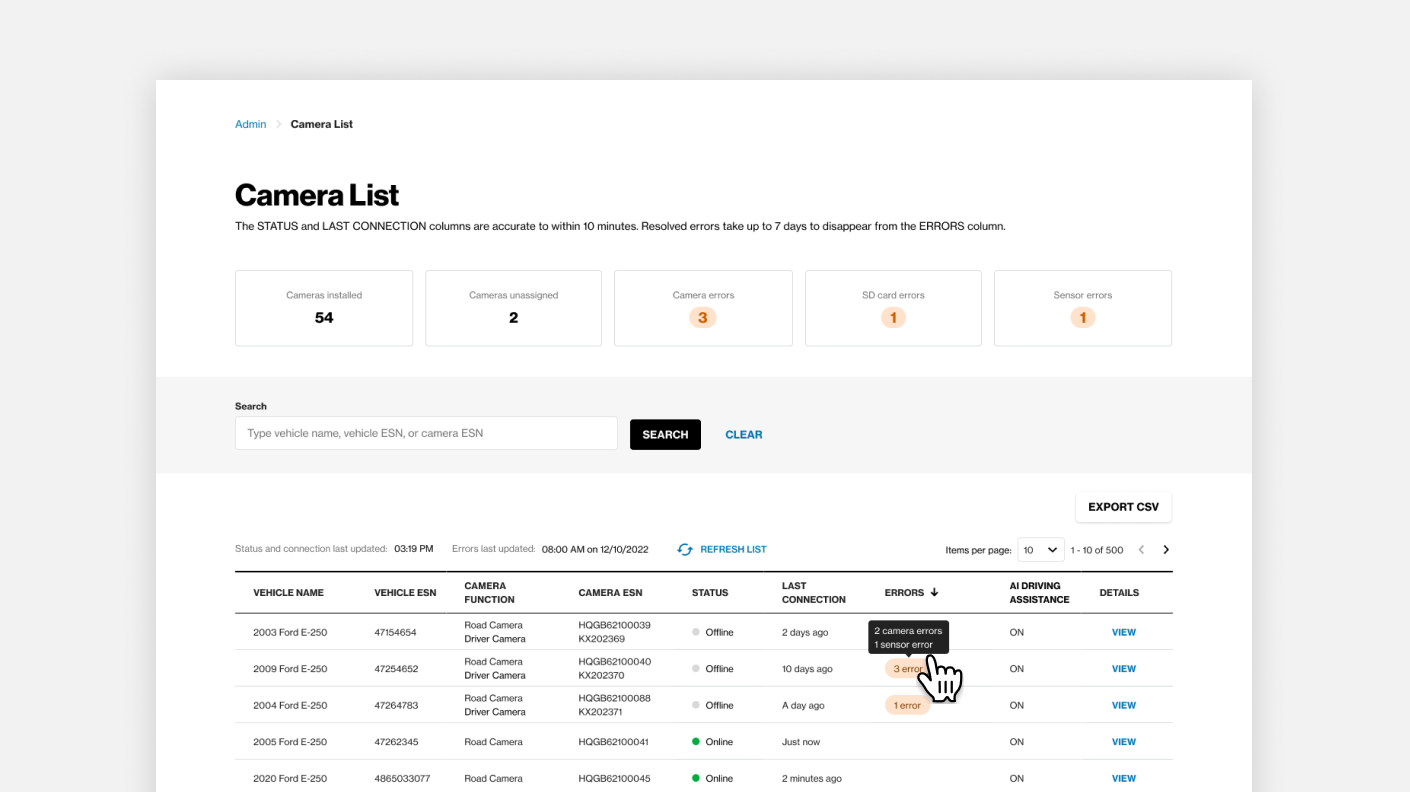Click the Cameras installed summary card
The height and width of the screenshot is (792, 1410).
324,308
